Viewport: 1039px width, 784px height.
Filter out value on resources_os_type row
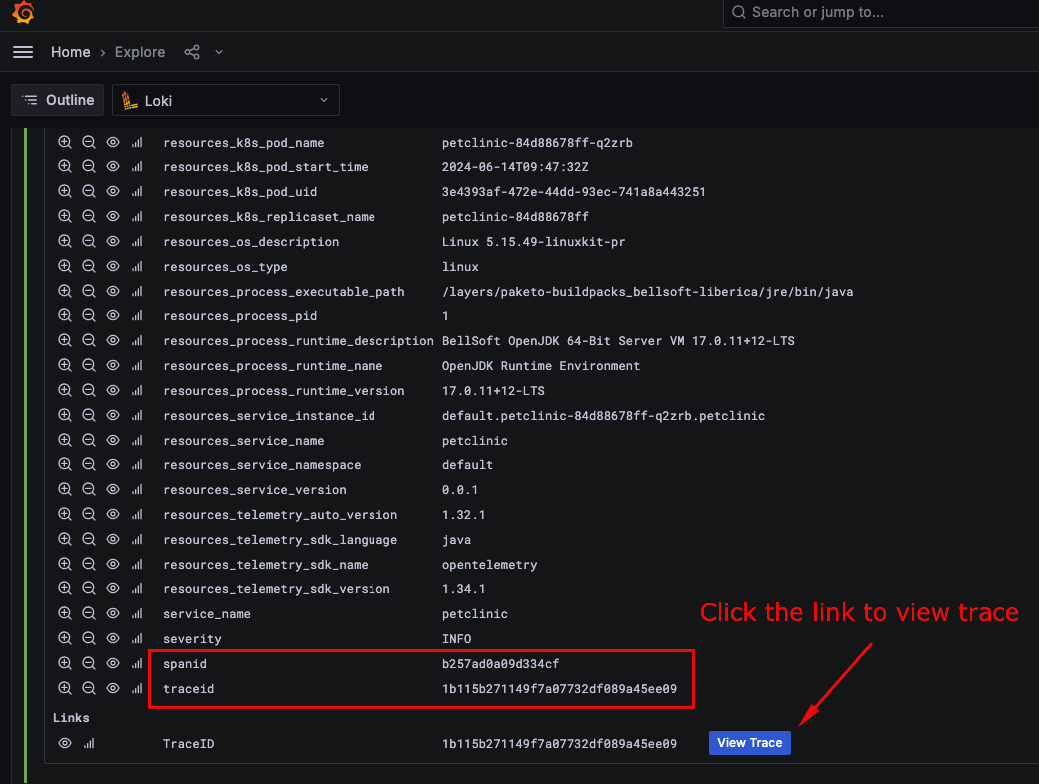(89, 267)
